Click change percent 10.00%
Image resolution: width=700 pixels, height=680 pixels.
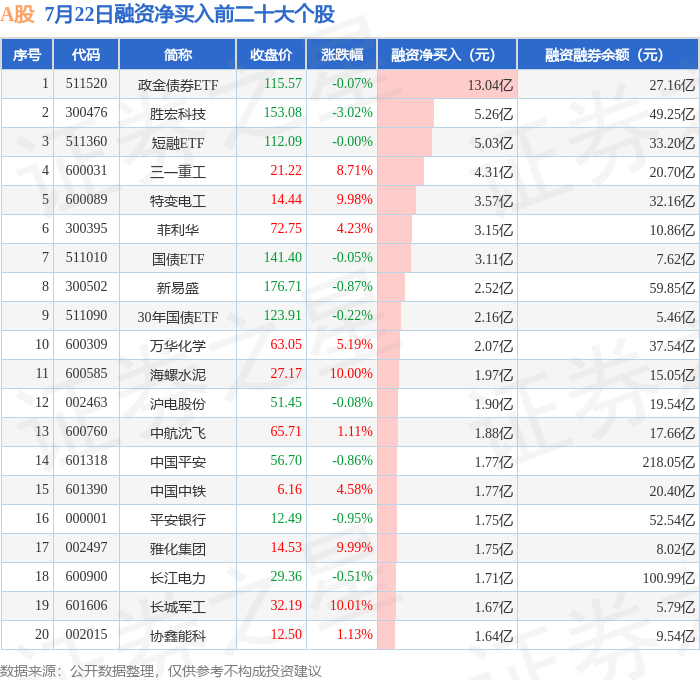coord(351,374)
